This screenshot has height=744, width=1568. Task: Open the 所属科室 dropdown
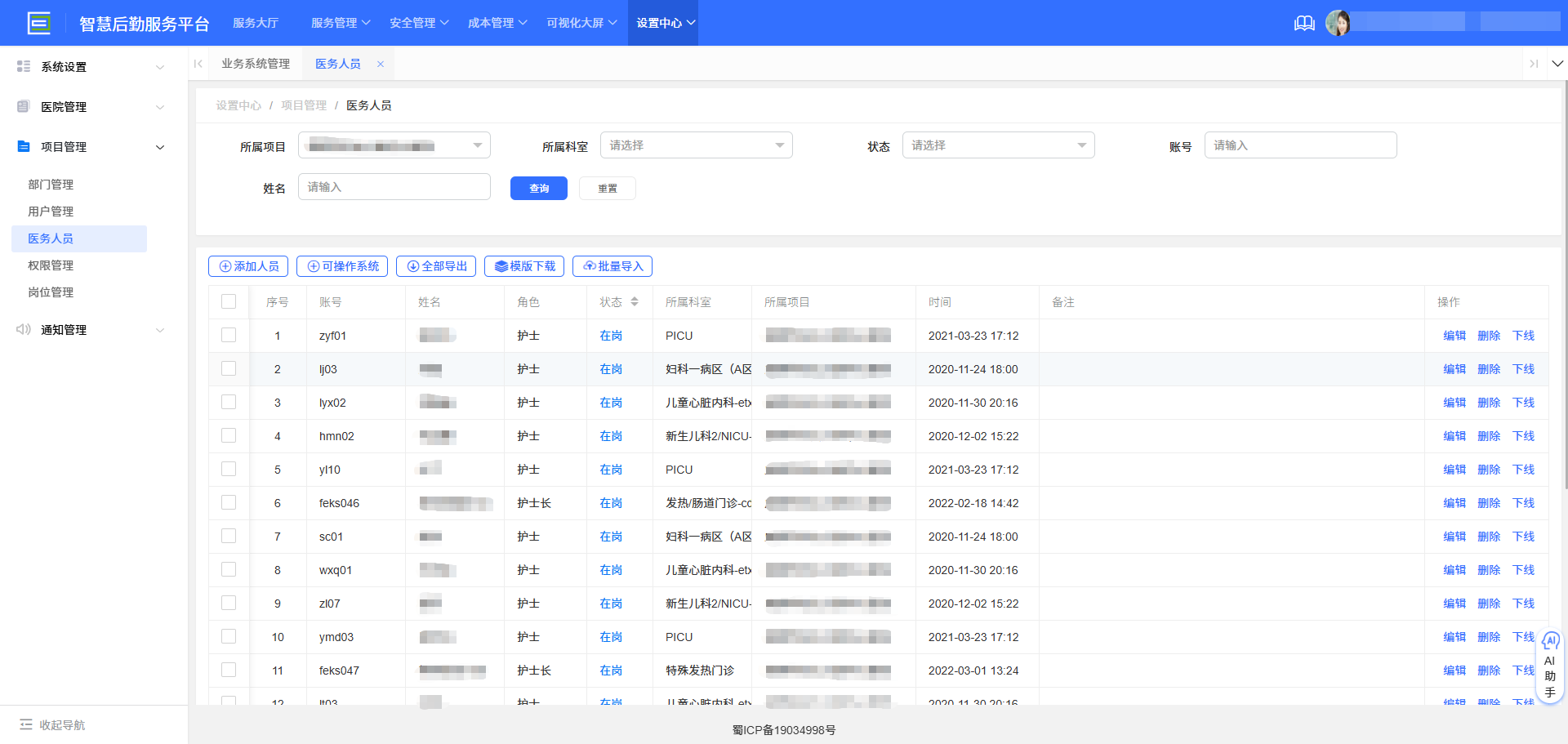coord(696,145)
